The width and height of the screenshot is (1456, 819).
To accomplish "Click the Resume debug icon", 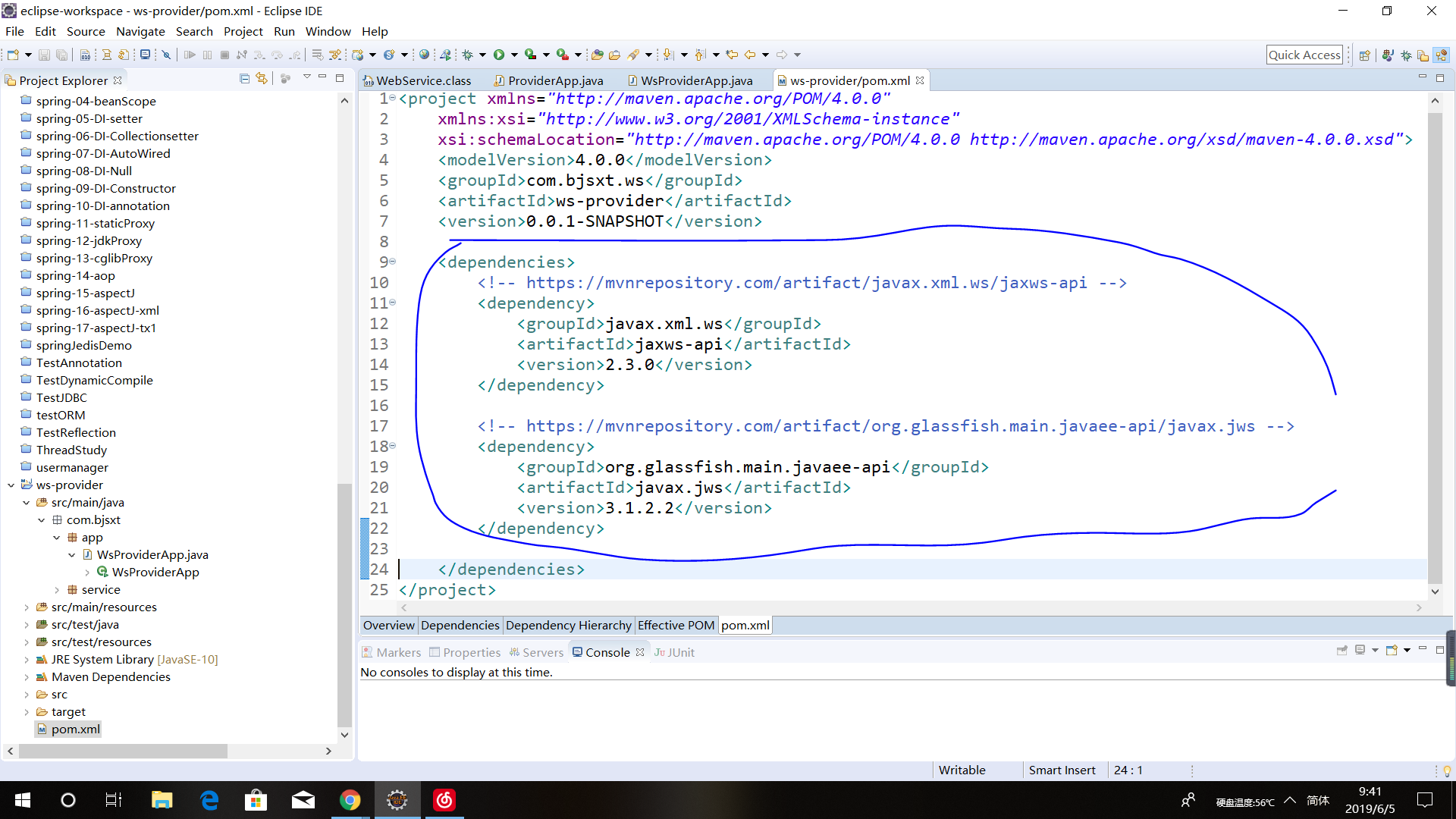I will (190, 55).
